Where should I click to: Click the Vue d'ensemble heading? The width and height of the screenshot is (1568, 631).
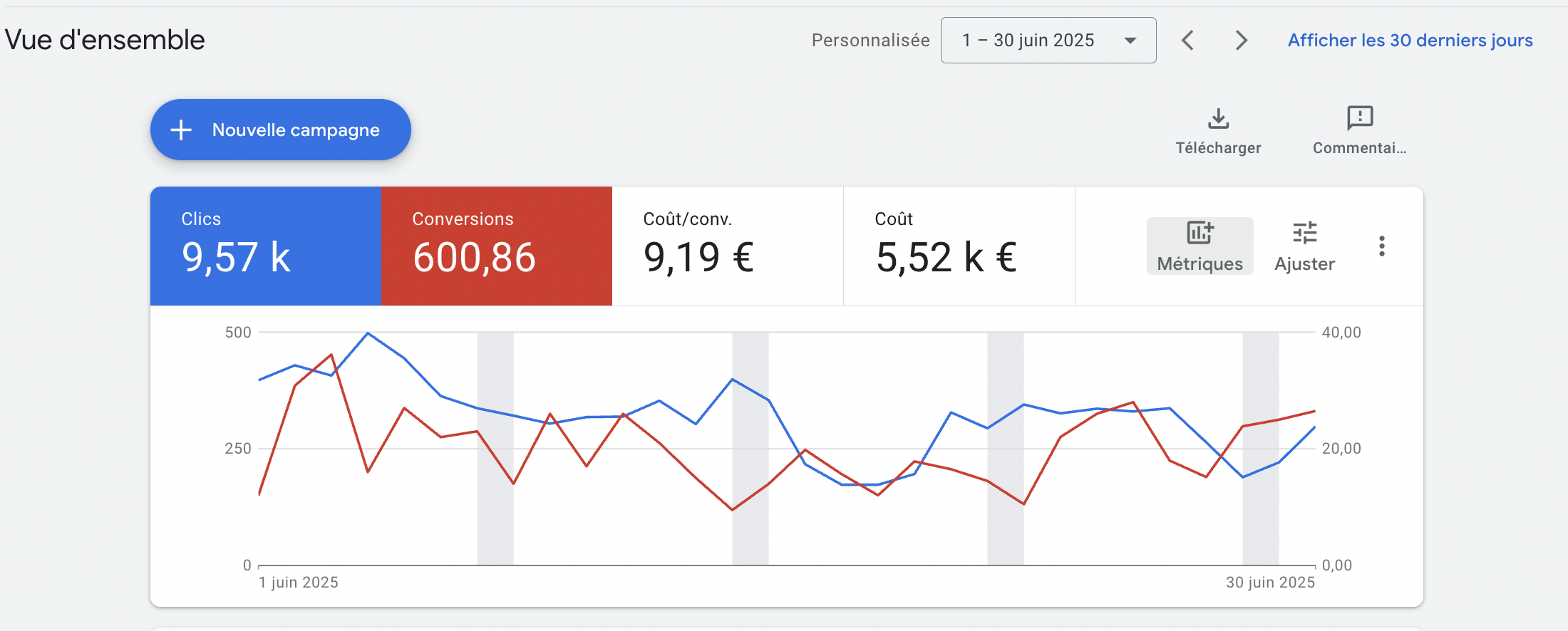click(x=105, y=41)
